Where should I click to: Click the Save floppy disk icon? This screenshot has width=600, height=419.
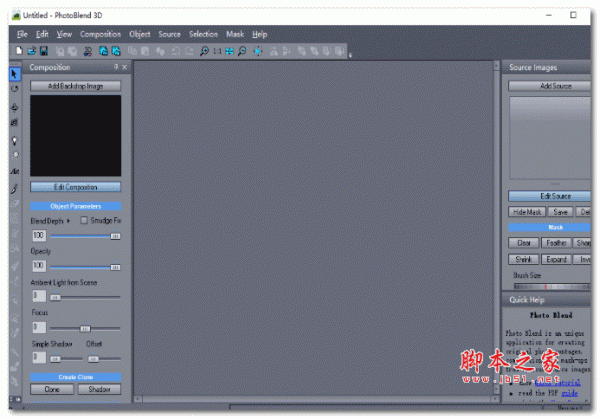[x=44, y=51]
